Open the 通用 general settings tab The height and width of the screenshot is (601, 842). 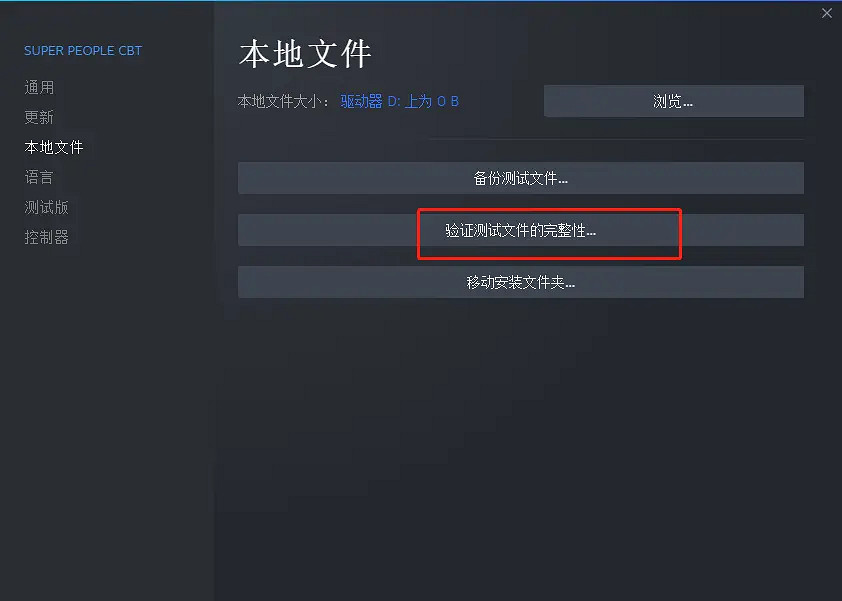[x=39, y=87]
